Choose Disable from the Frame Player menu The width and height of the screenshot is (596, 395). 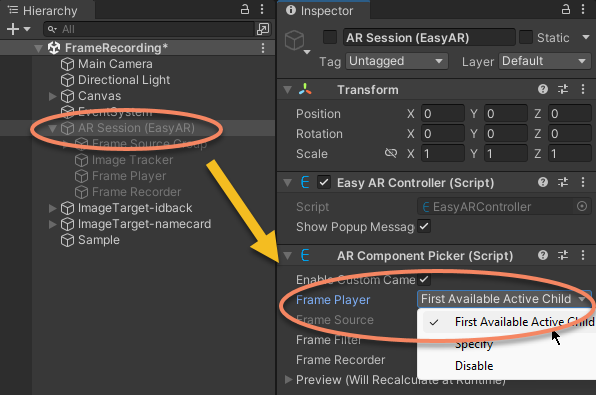point(474,366)
